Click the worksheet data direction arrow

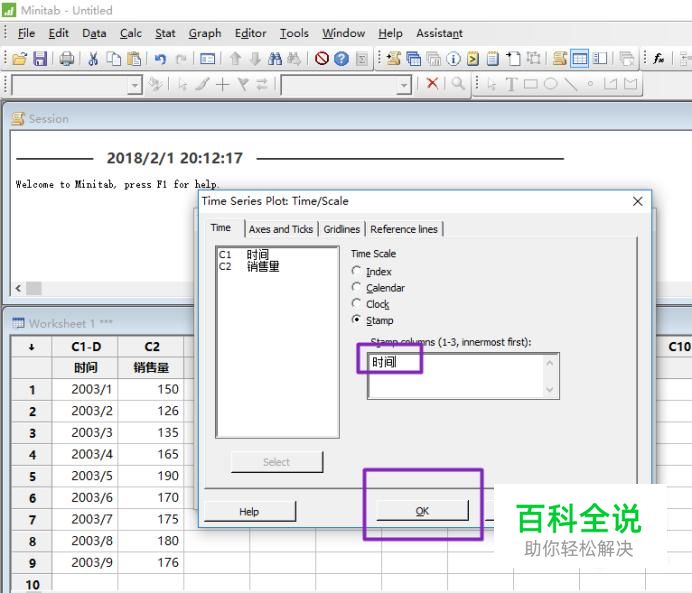(x=31, y=347)
